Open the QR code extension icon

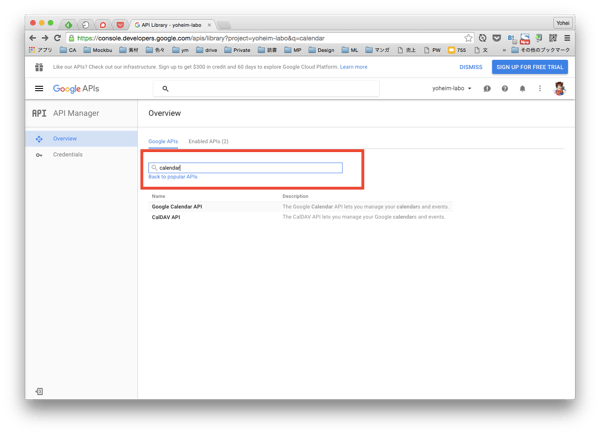point(553,38)
